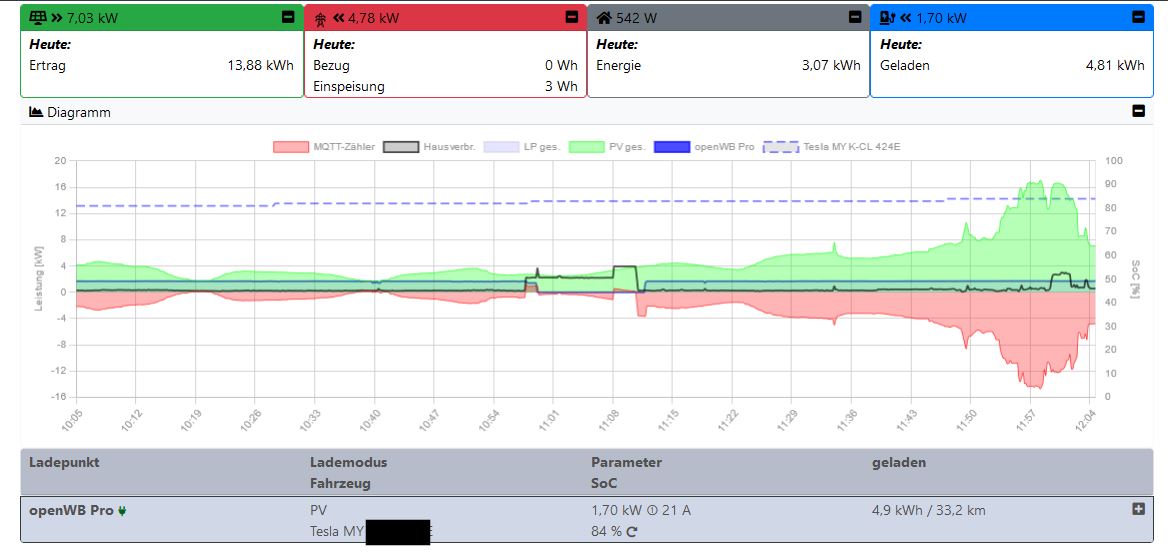This screenshot has height=557, width=1168.
Task: Click the charging station icon in blue header
Action: click(887, 18)
